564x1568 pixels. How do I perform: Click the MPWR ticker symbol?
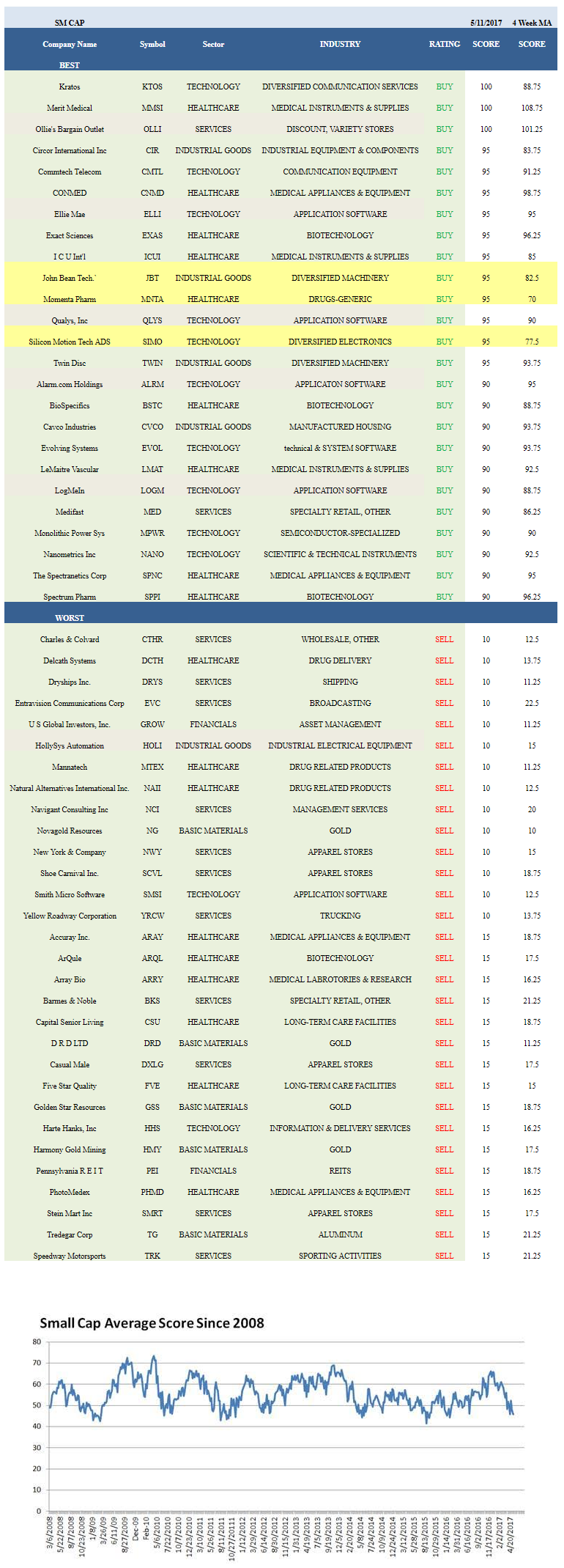click(152, 533)
